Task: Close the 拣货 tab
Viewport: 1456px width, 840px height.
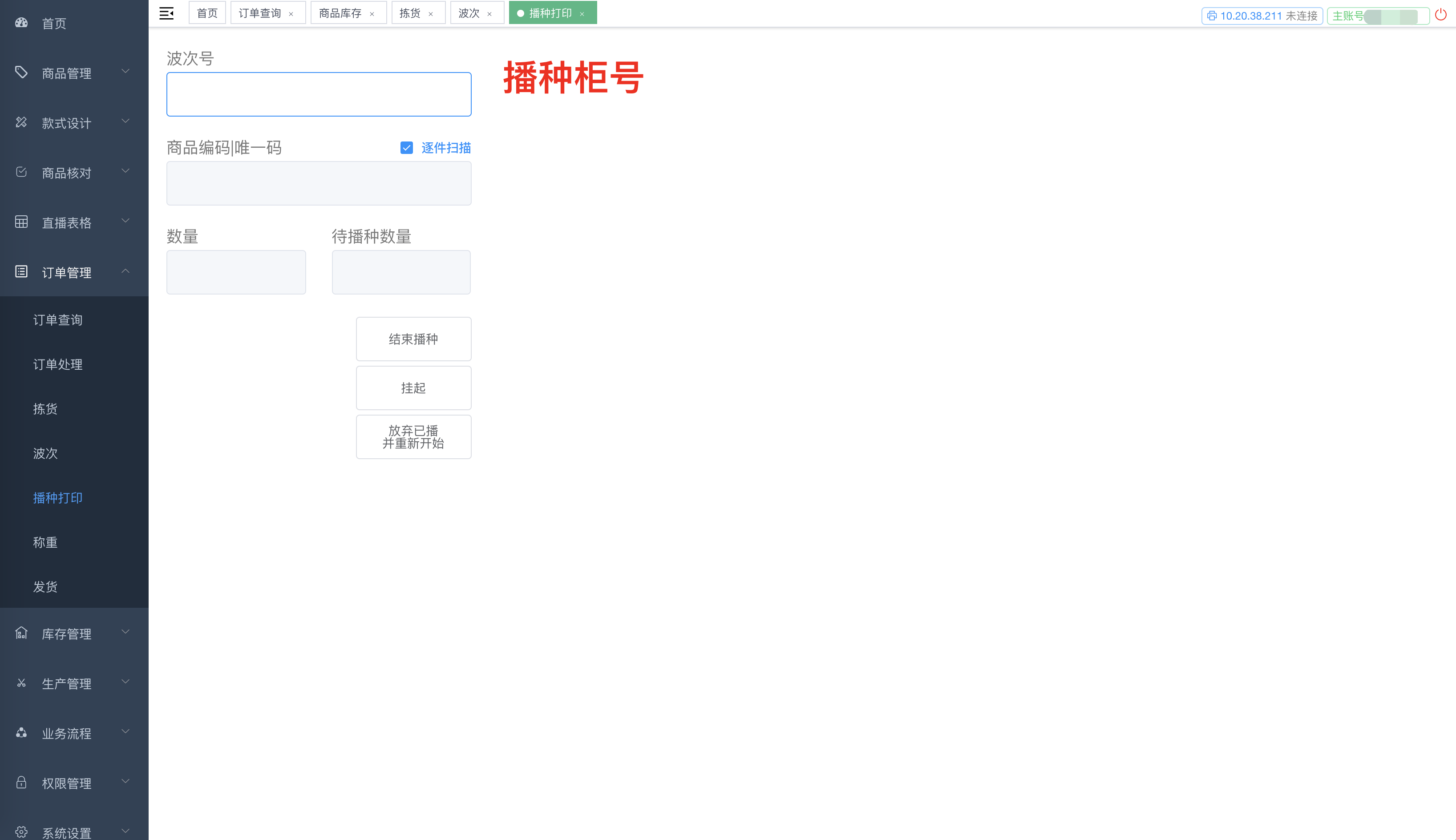Action: click(430, 14)
